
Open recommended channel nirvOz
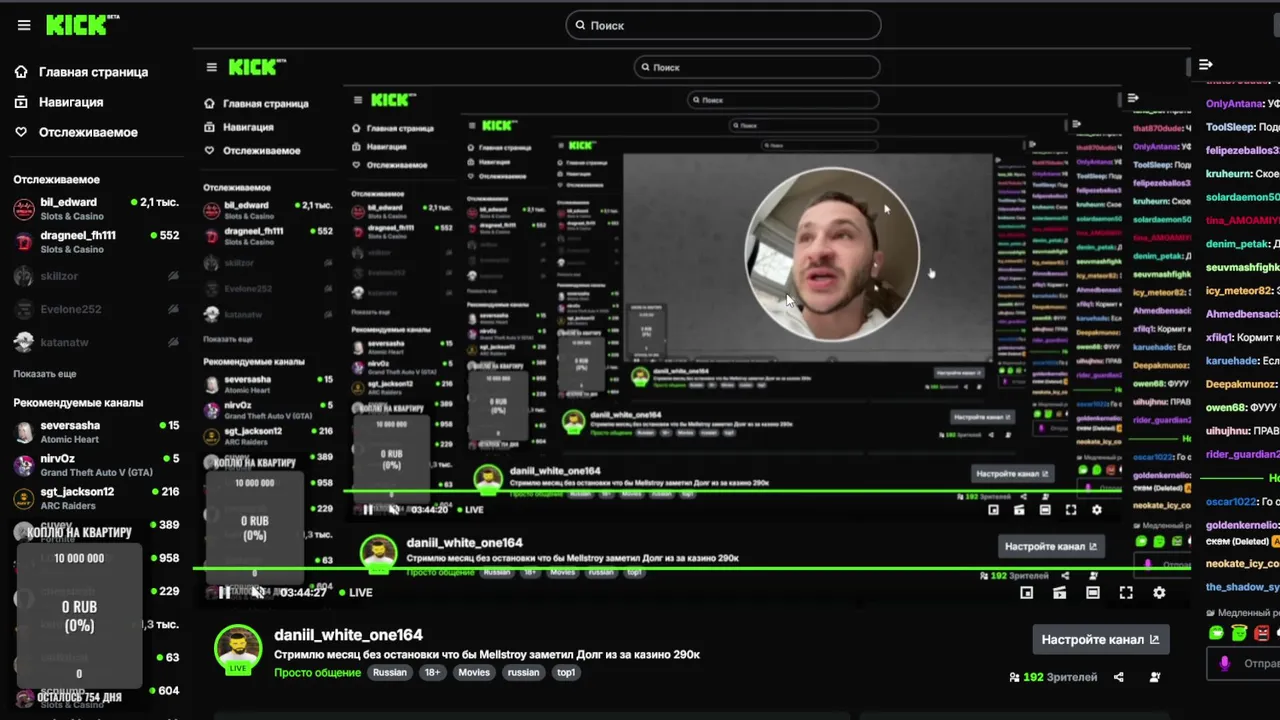(96, 465)
